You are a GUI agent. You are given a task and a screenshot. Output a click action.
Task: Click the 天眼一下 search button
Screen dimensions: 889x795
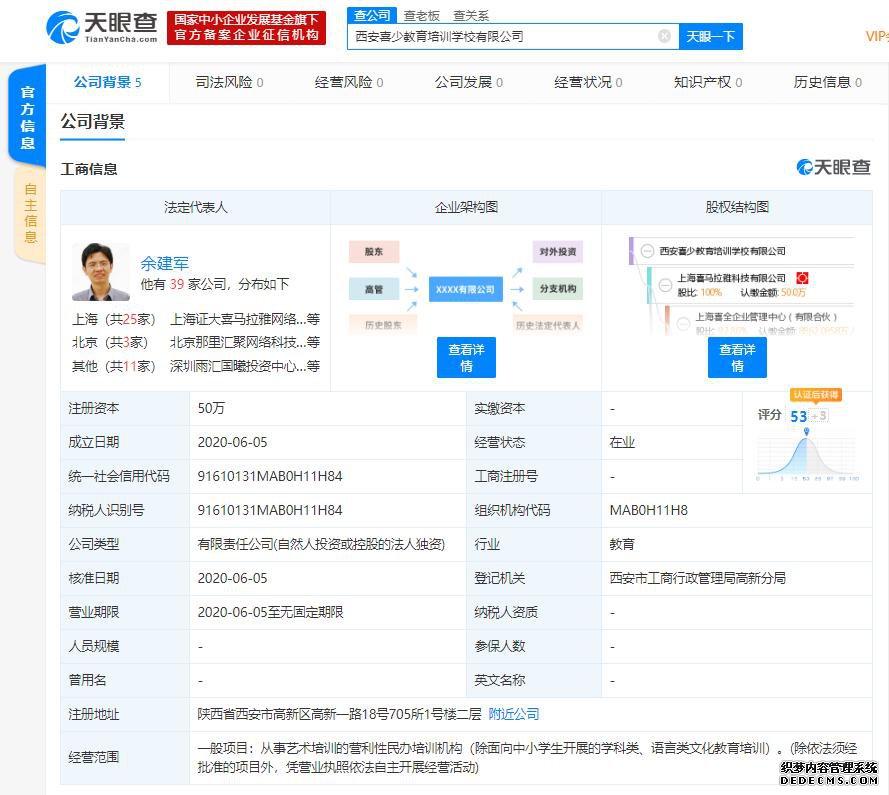point(710,37)
